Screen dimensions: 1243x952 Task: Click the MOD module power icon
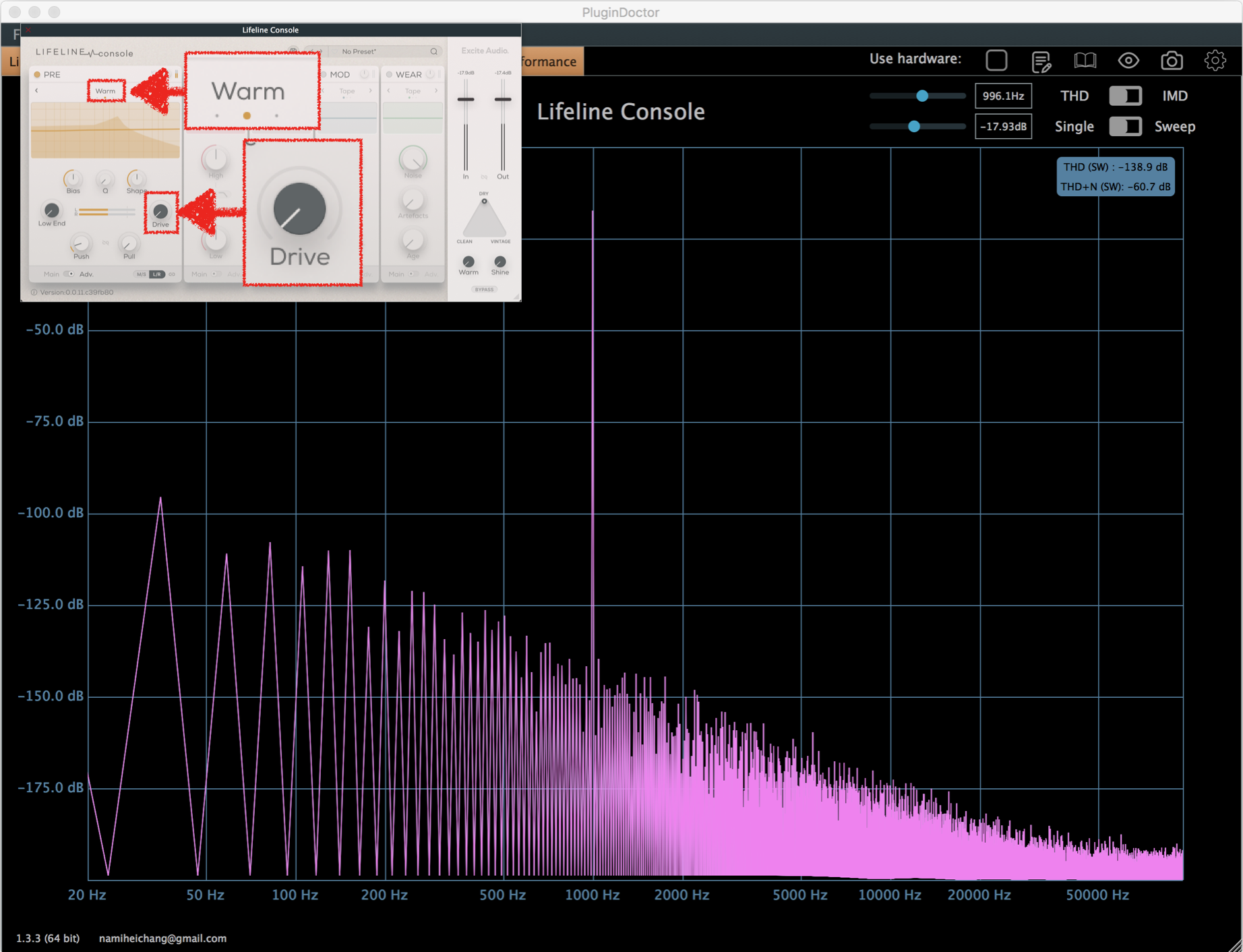(365, 74)
